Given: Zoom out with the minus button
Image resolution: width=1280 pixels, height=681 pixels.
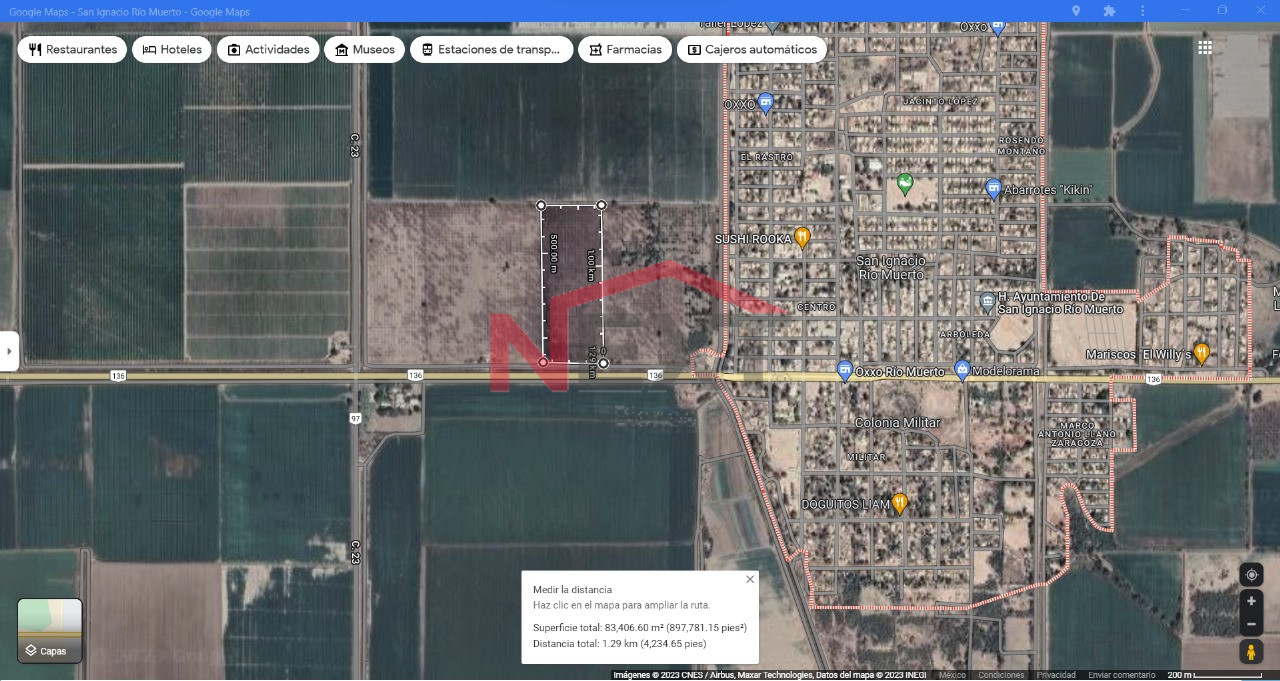Looking at the screenshot, I should [1251, 624].
